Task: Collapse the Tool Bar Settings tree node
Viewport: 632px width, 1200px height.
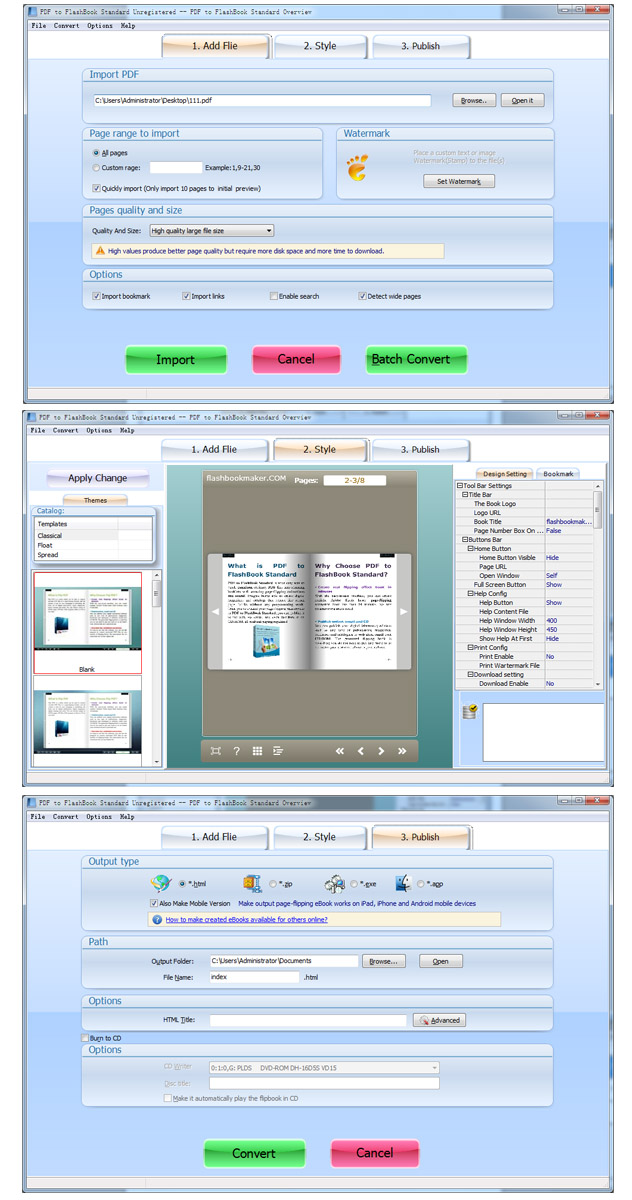Action: pos(460,486)
